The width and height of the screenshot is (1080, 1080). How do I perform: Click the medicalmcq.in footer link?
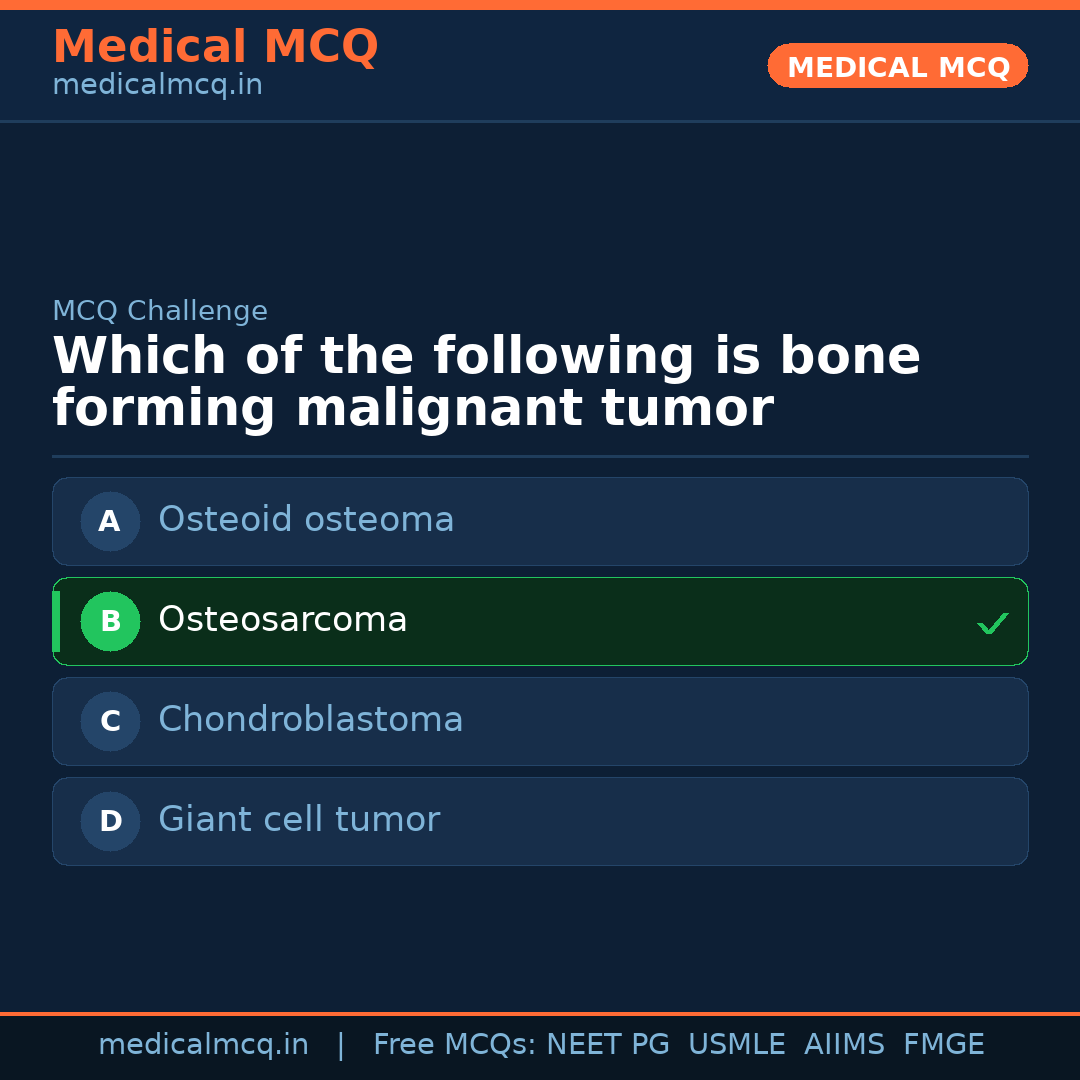[x=203, y=1044]
